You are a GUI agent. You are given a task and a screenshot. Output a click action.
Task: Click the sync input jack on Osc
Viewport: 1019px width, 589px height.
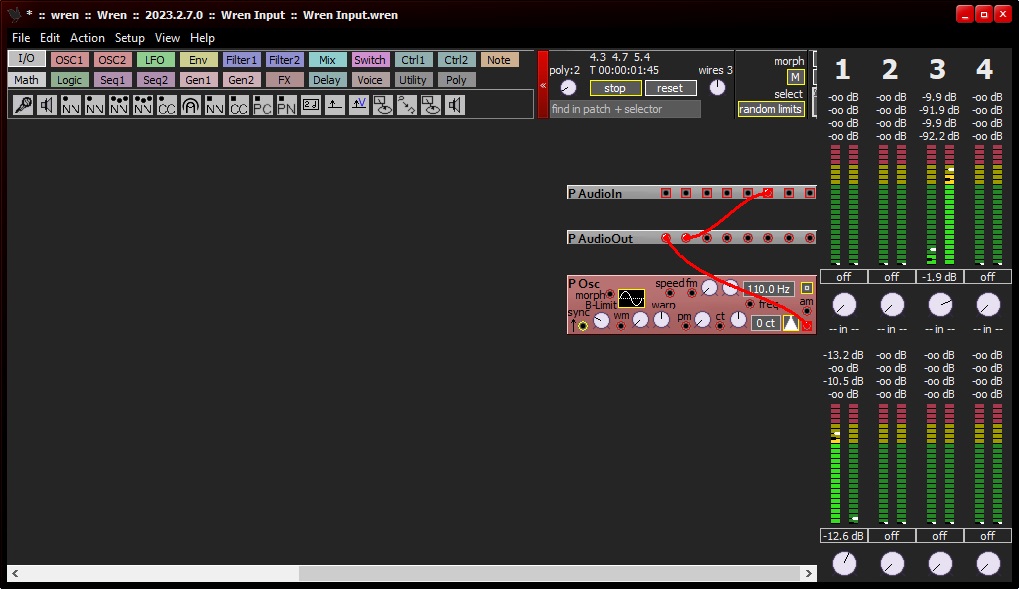click(583, 326)
